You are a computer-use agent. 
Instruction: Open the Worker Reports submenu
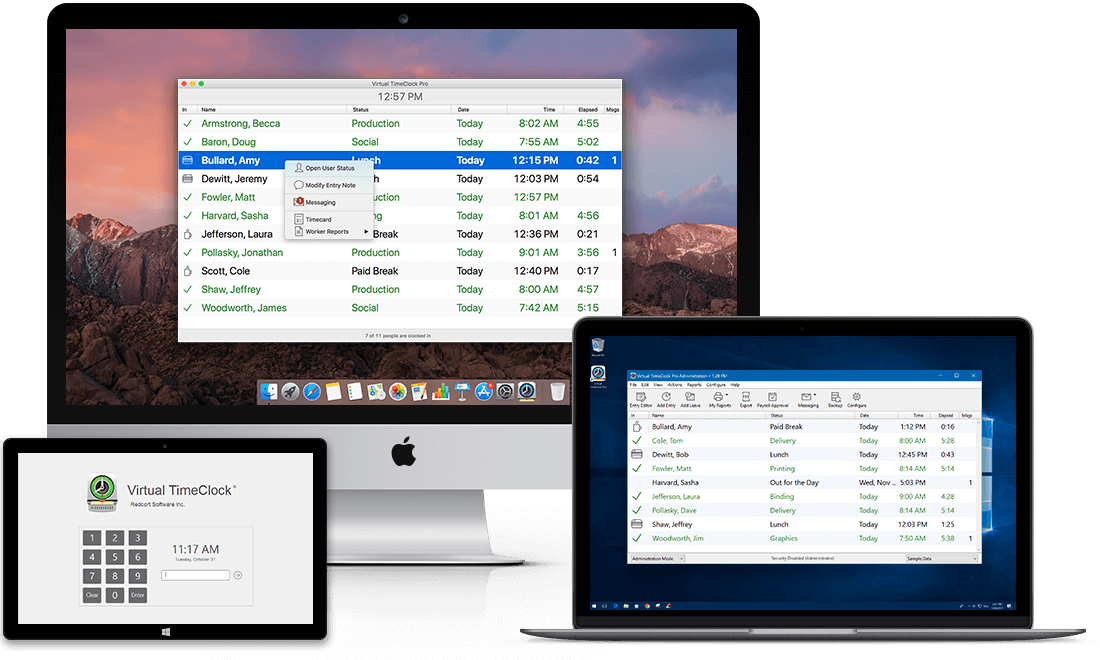(x=329, y=232)
